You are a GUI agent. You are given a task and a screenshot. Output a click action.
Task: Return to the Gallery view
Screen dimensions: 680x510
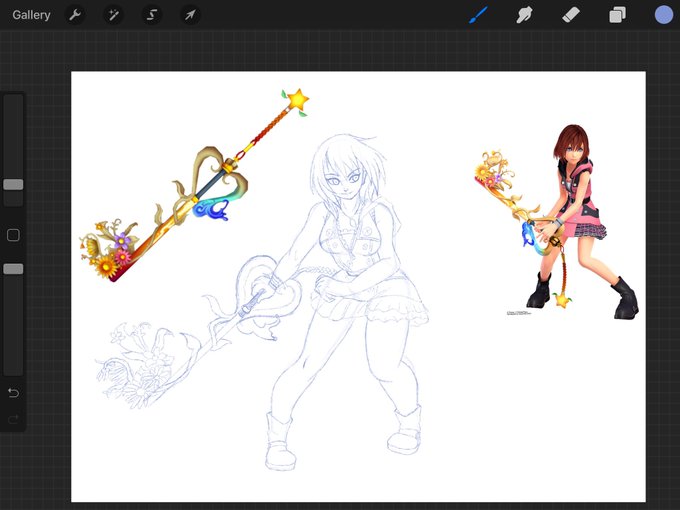click(31, 15)
